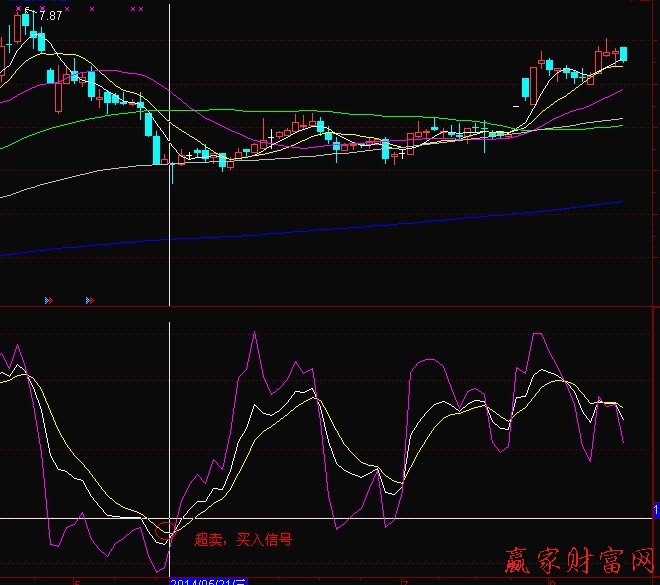This screenshot has height=585, width=660.
Task: Click the divider between price and indicator panels
Action: pyautogui.click(x=330, y=307)
